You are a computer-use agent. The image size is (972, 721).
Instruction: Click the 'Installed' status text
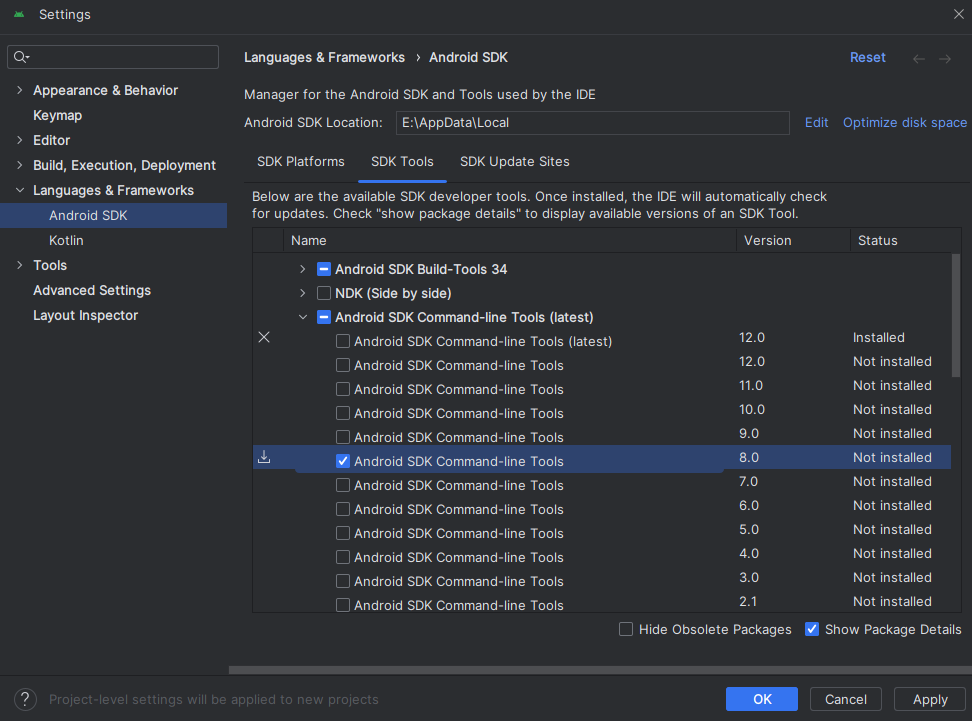(878, 338)
